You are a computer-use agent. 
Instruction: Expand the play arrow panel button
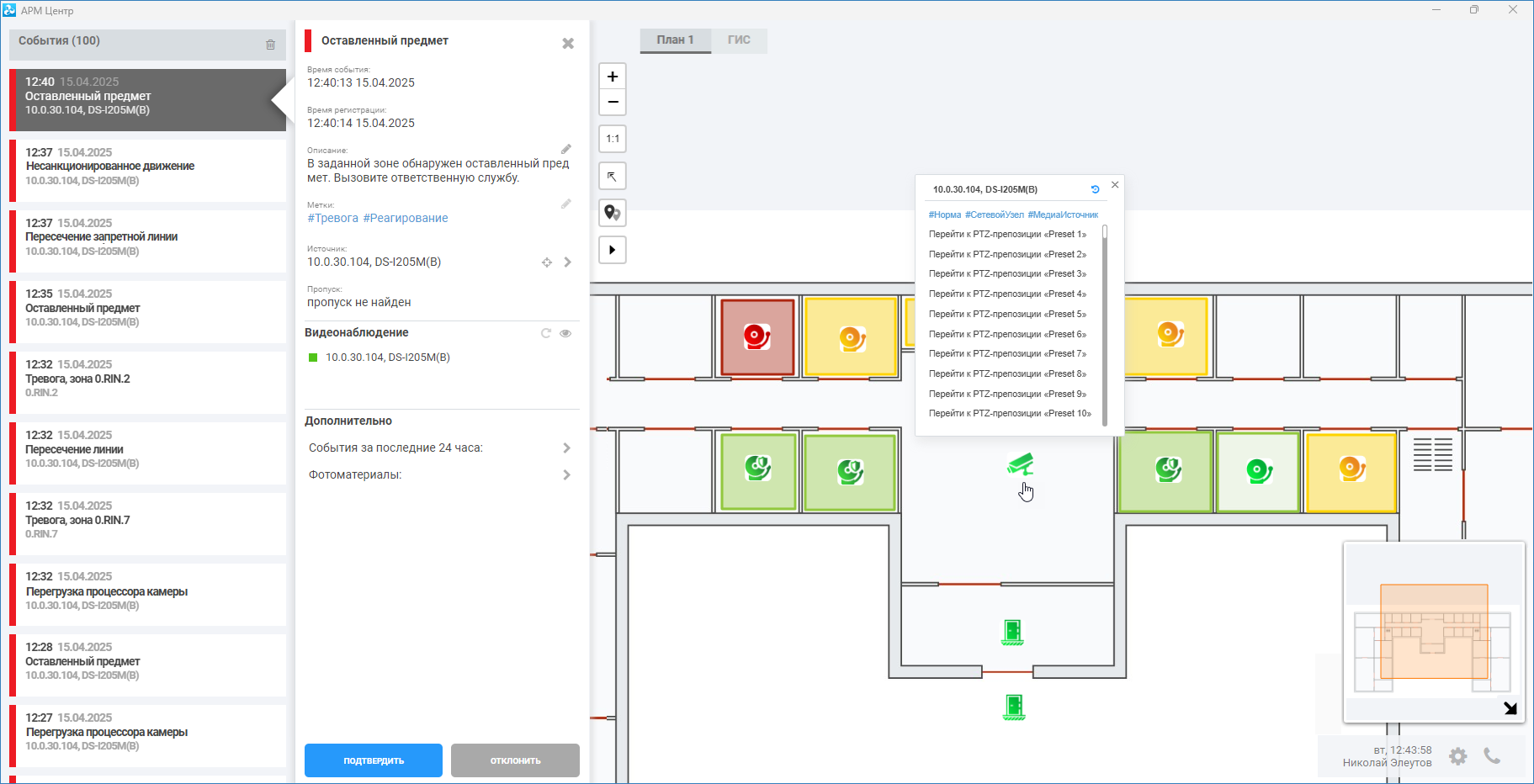tap(613, 250)
